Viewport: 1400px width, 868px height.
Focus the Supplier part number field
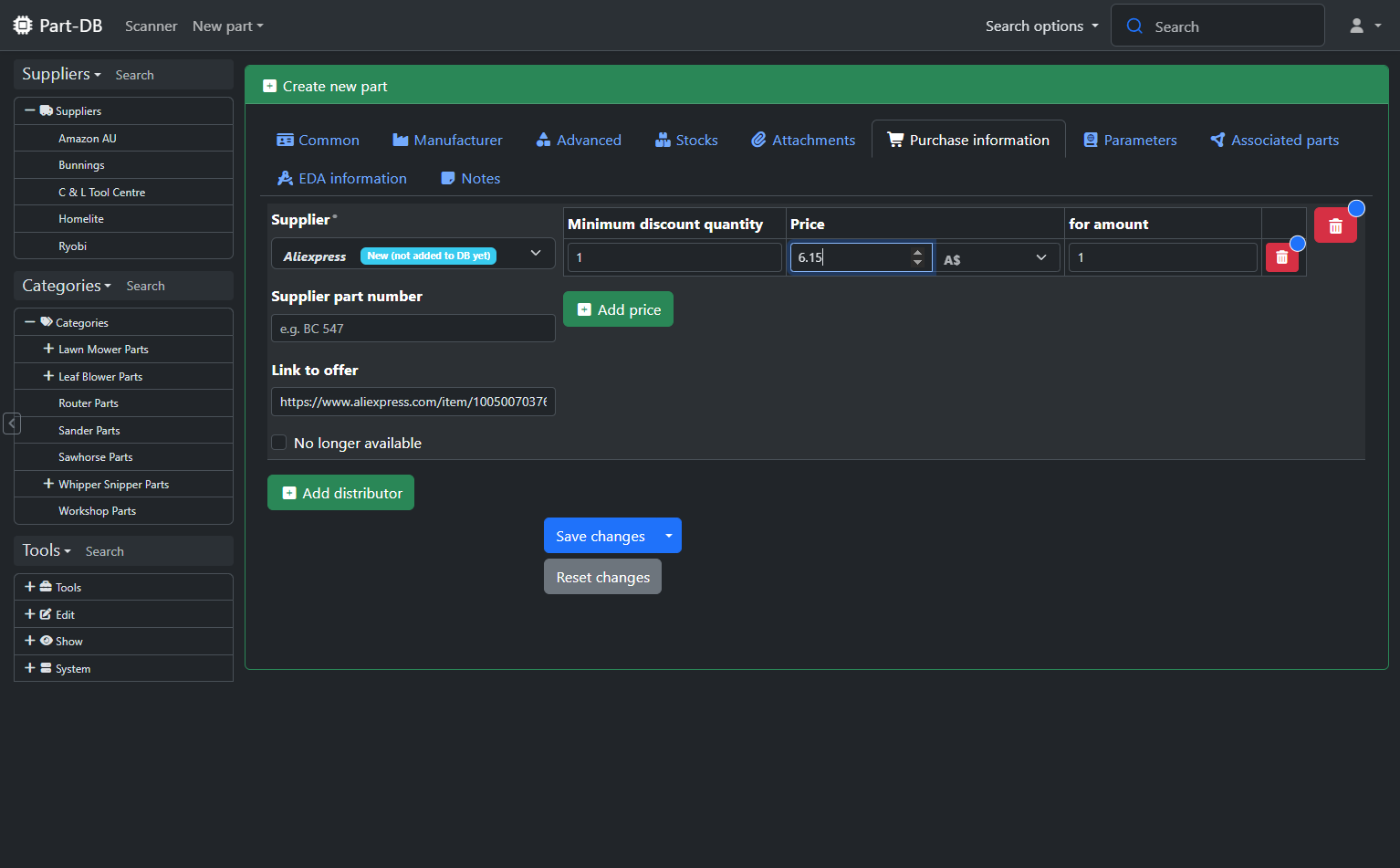(413, 329)
